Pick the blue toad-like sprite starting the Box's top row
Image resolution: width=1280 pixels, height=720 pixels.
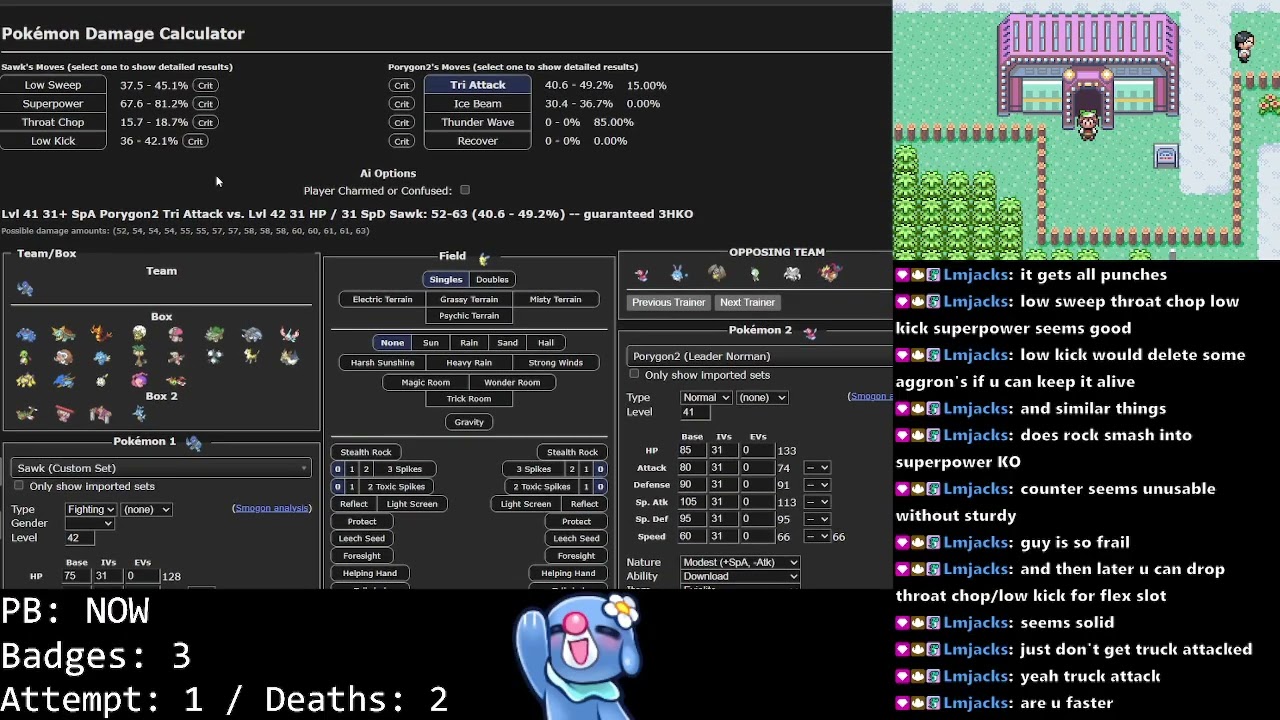click(x=26, y=334)
